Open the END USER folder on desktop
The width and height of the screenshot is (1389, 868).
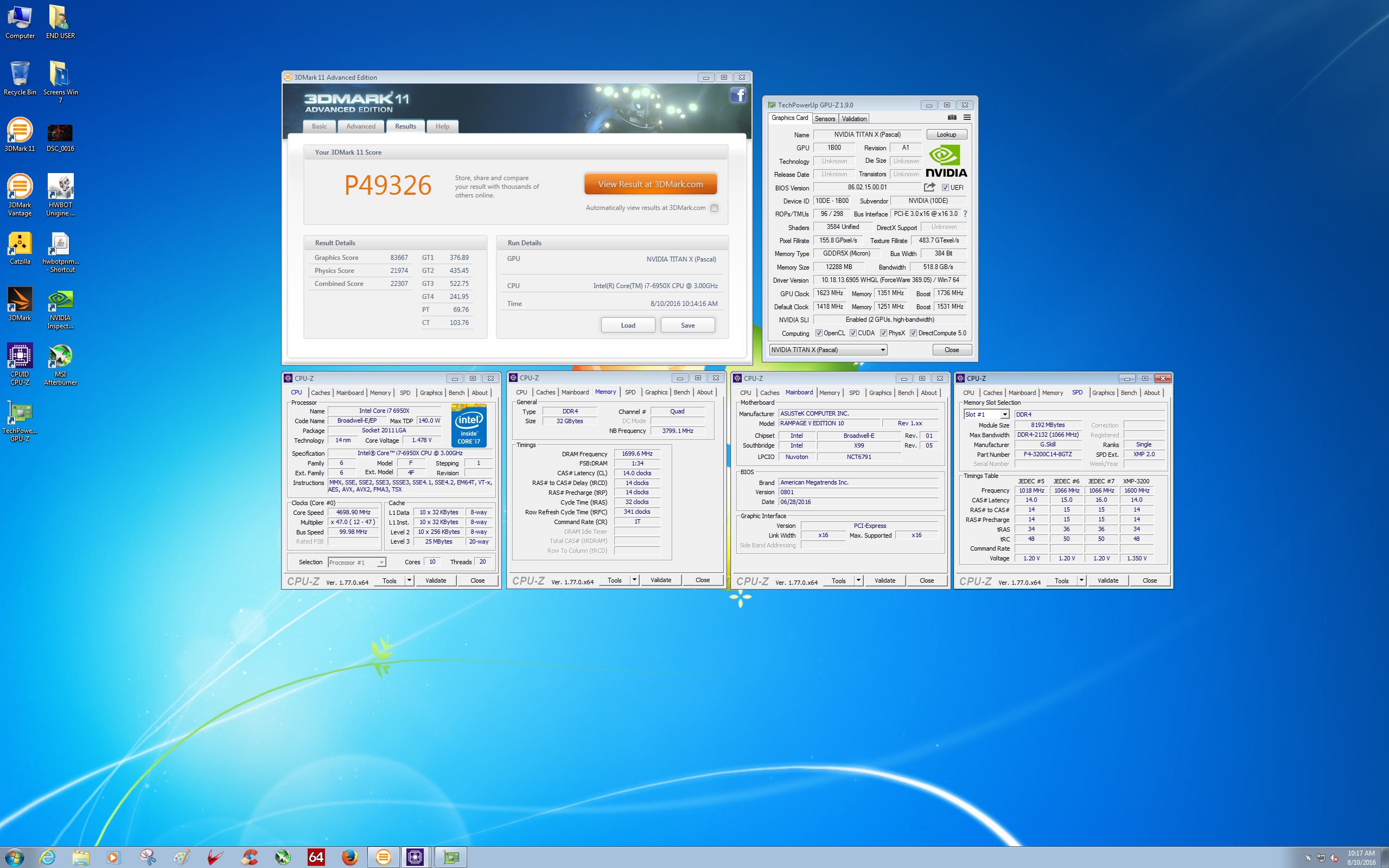(x=60, y=22)
